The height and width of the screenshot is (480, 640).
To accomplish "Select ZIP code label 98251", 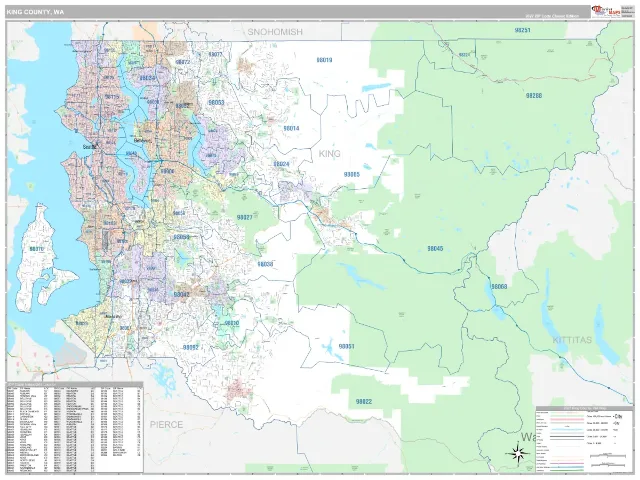I will 522,30.
